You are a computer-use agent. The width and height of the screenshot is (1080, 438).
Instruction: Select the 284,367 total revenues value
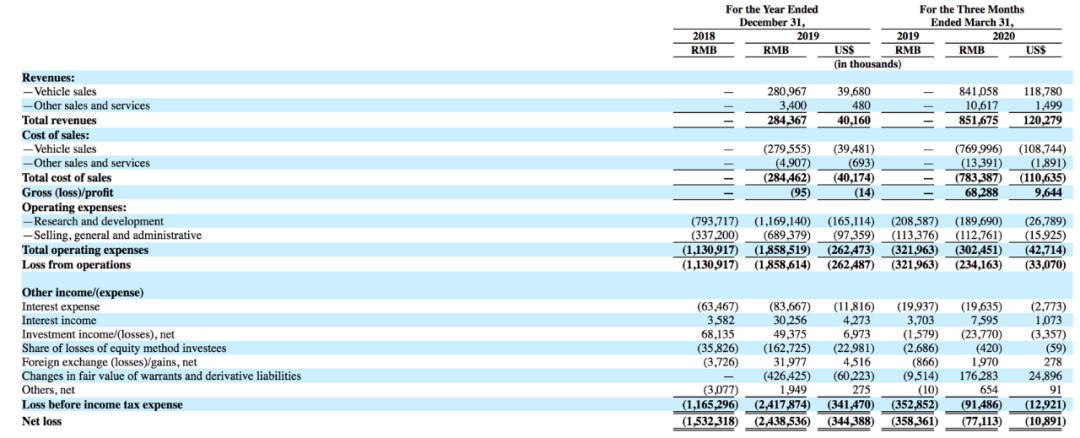(x=786, y=120)
